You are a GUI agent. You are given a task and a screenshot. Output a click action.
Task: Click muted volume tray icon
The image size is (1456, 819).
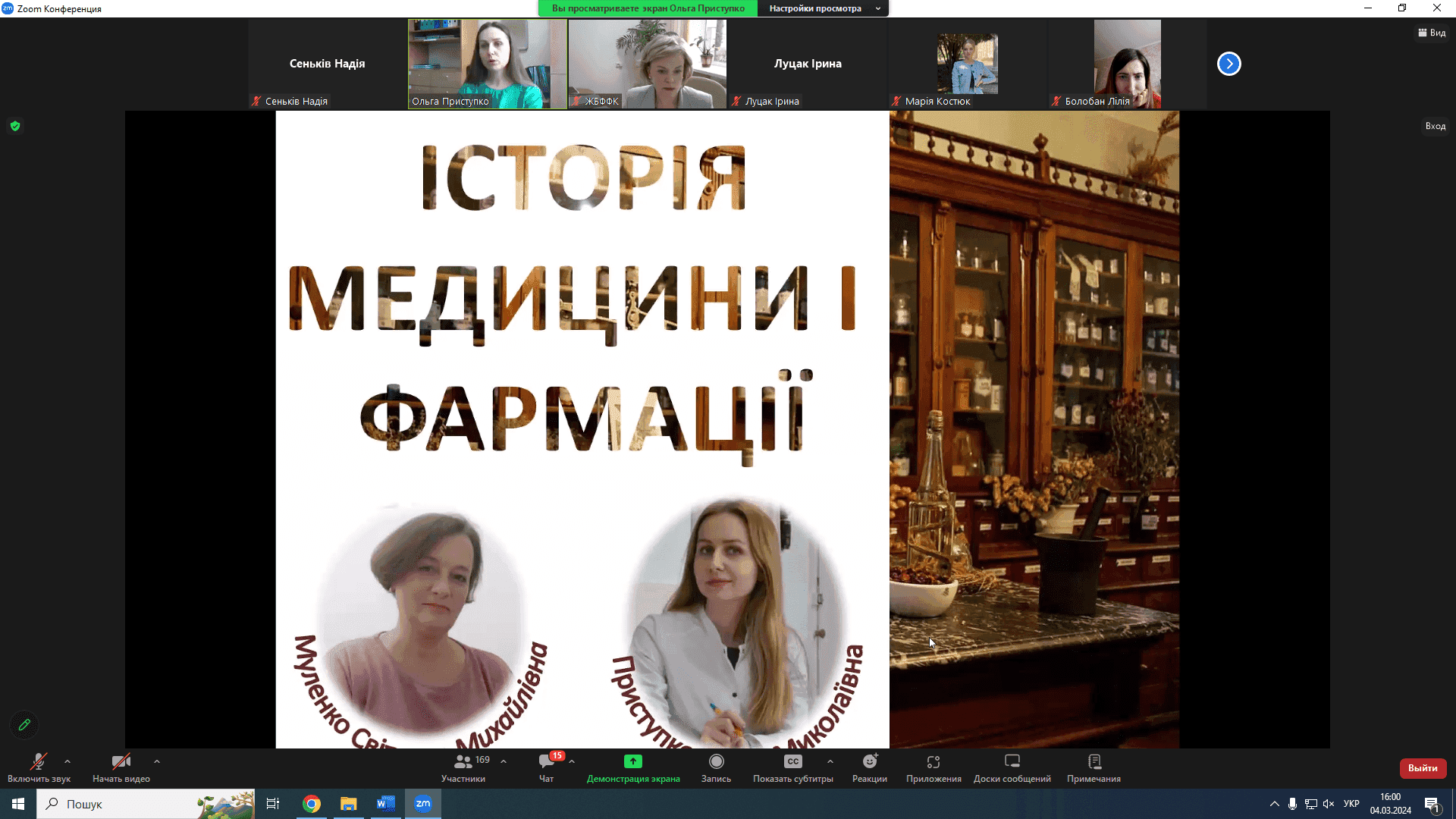tap(1329, 804)
